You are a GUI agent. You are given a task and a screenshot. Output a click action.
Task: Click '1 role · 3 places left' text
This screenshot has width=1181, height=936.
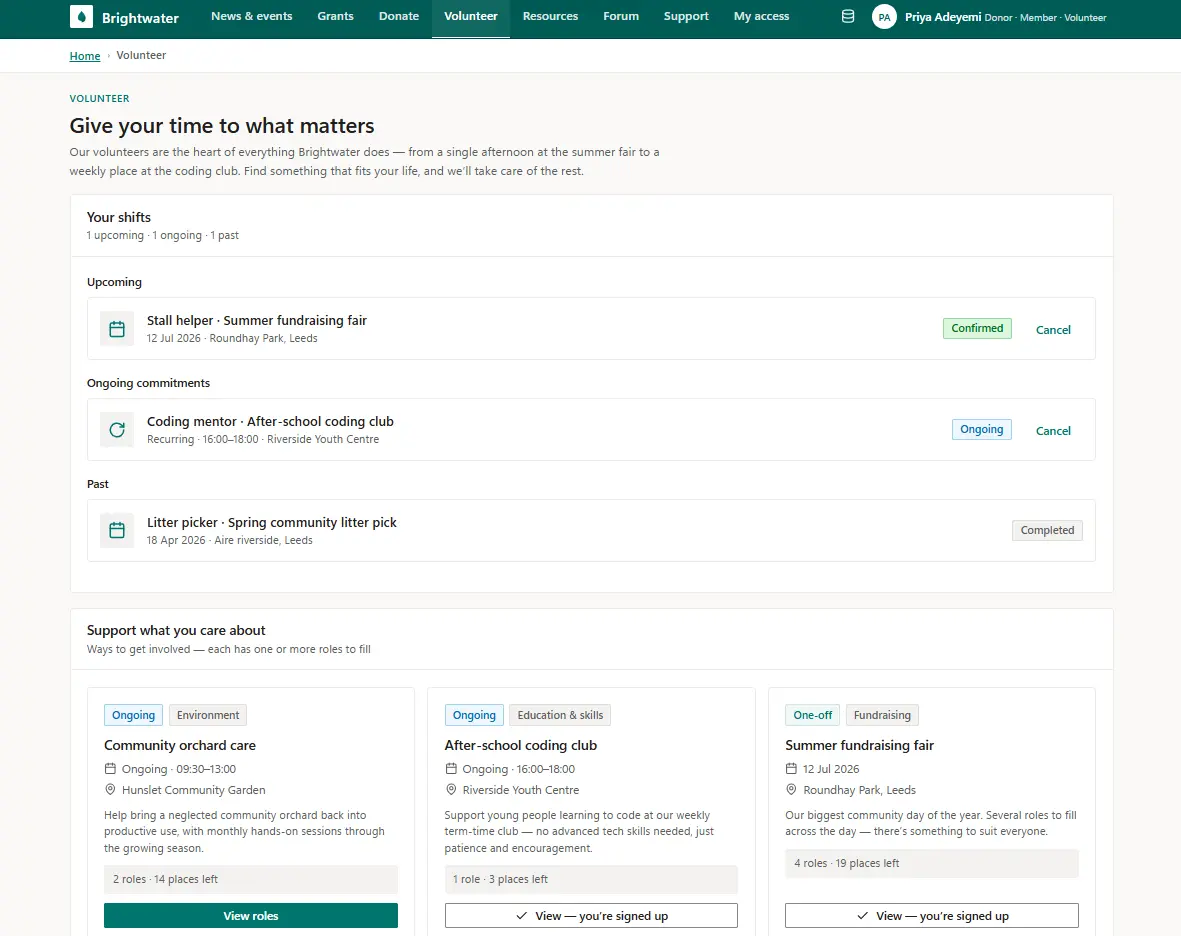coord(500,880)
